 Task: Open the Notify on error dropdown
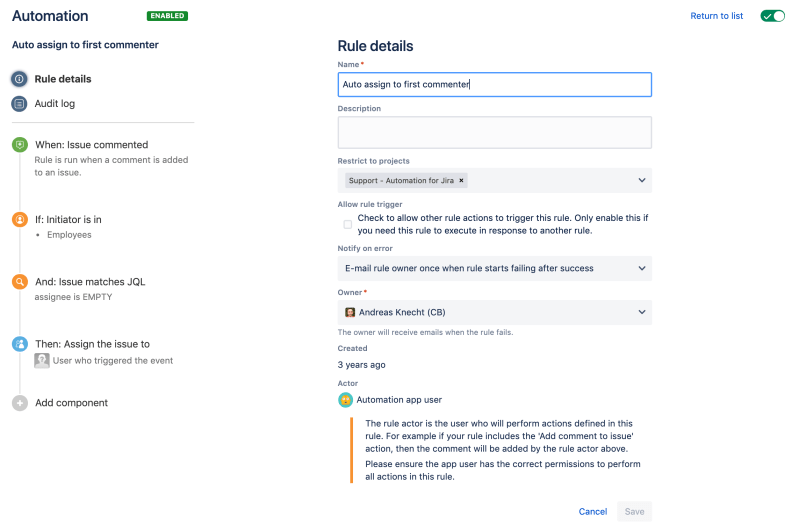tap(494, 269)
